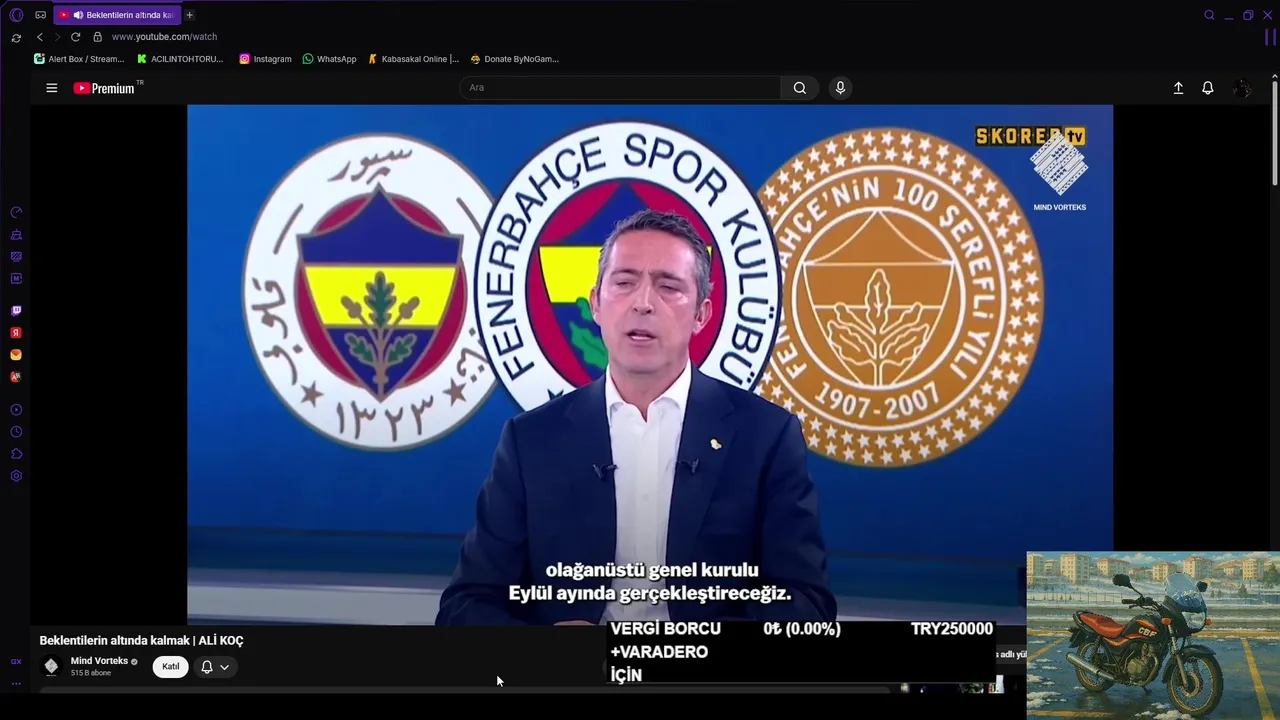Open GX Control speedometer sidebar icon
This screenshot has height=720, width=1280.
pyautogui.click(x=16, y=213)
